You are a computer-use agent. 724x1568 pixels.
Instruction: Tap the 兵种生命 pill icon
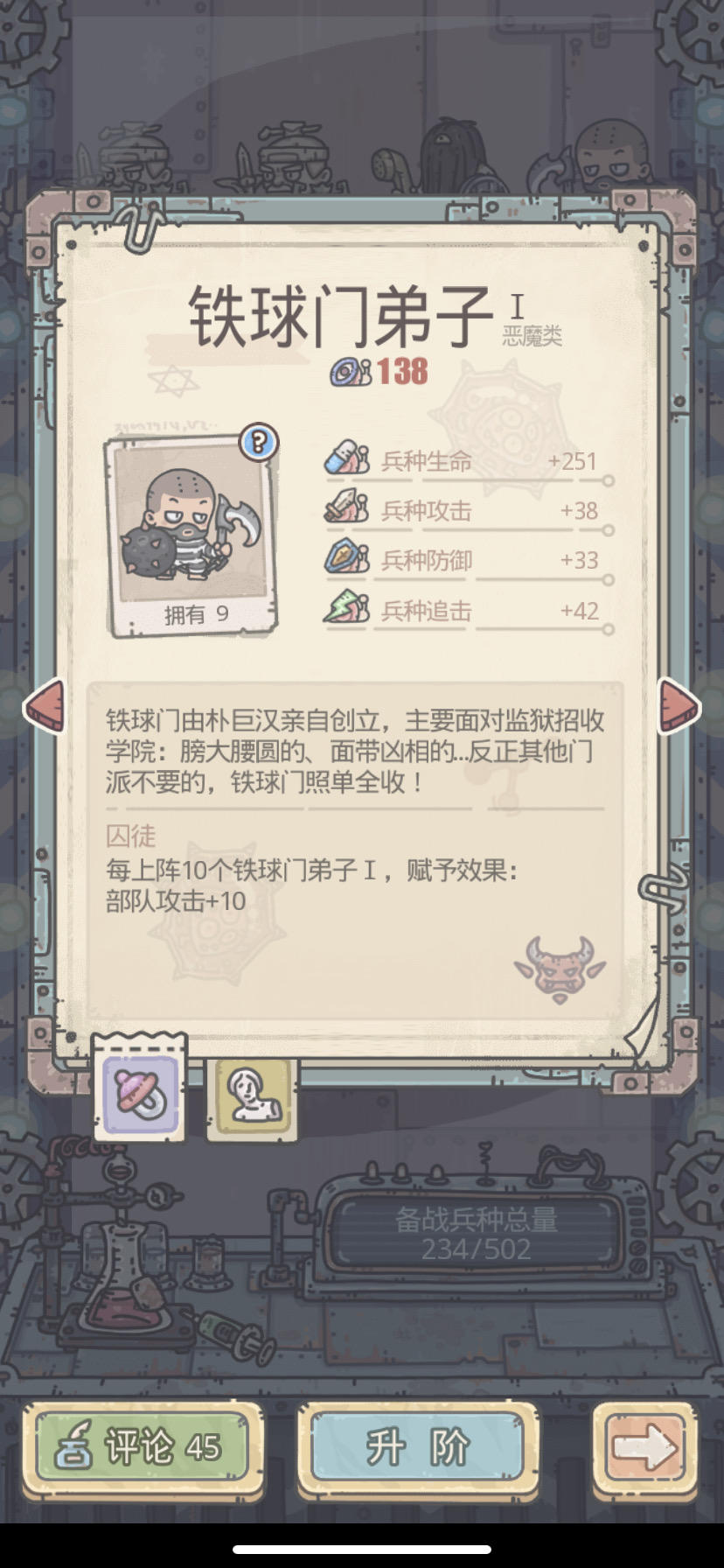point(347,458)
